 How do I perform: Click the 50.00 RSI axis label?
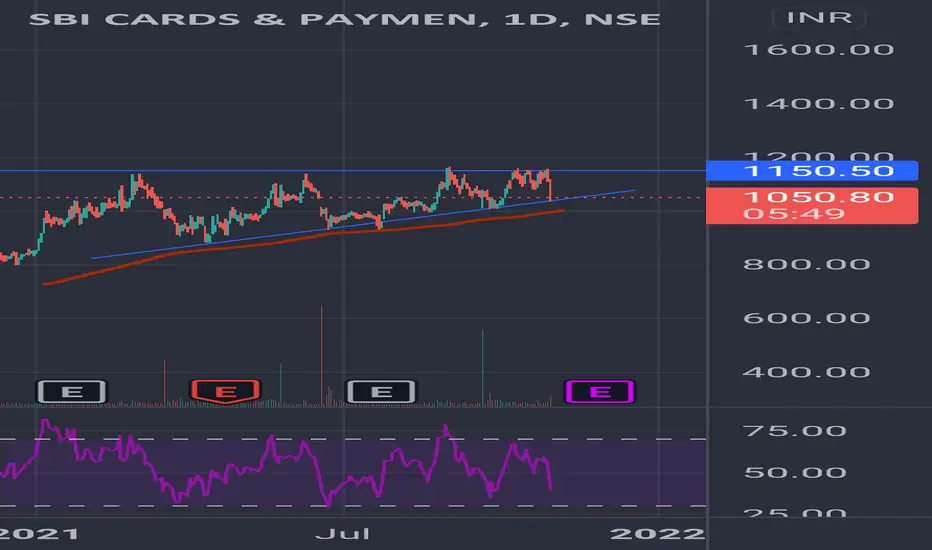click(x=795, y=473)
